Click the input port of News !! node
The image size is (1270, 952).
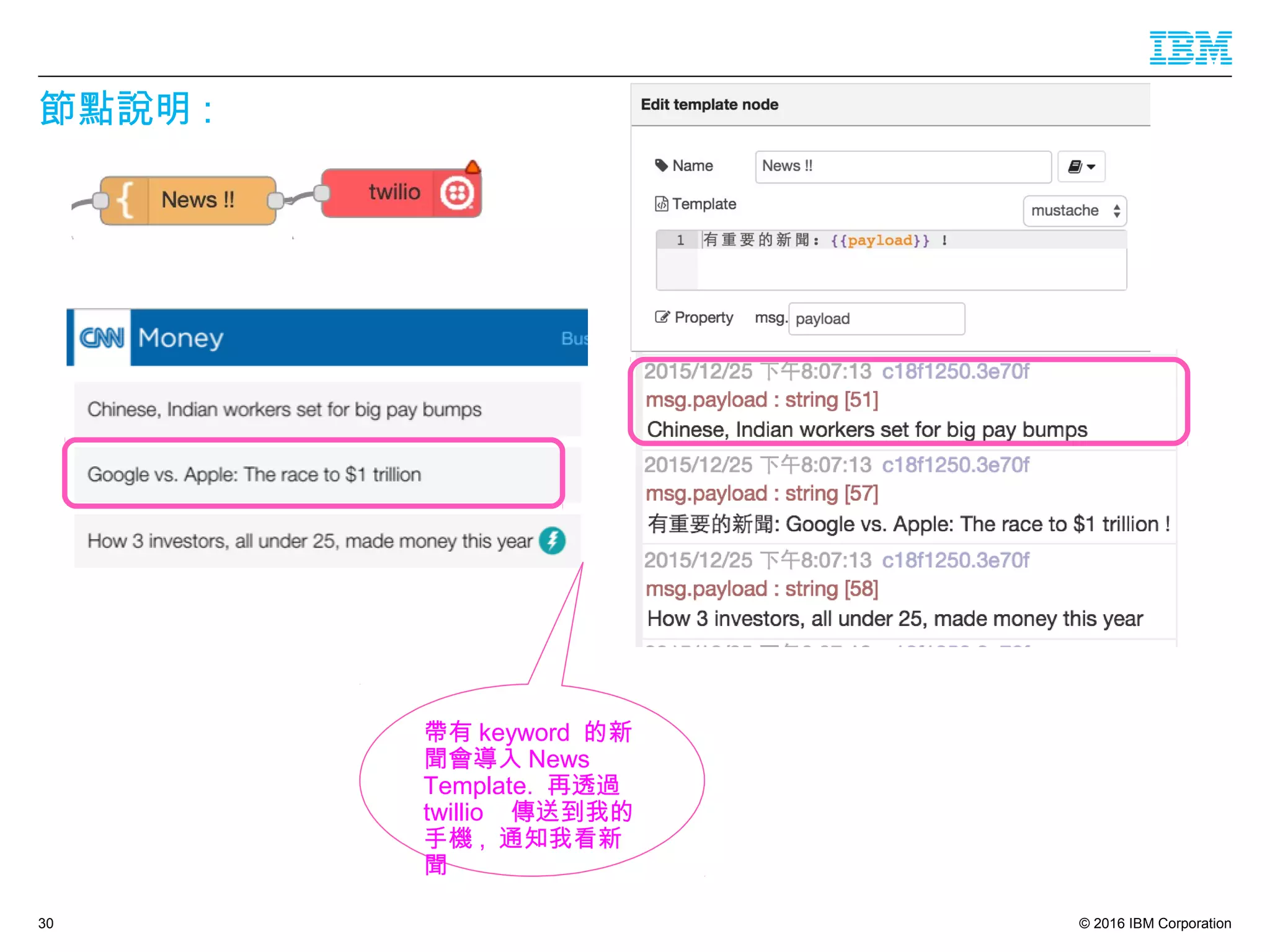click(x=100, y=200)
